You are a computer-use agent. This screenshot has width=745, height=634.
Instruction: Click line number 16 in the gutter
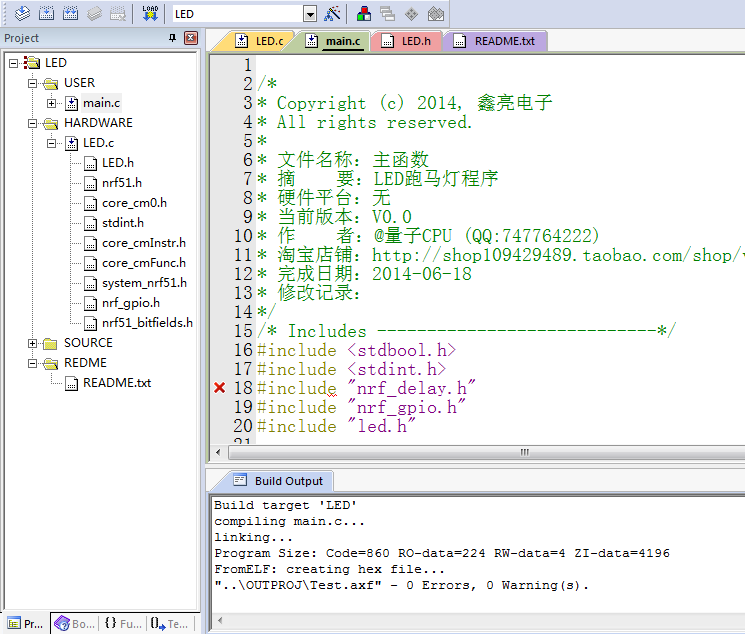[243, 350]
